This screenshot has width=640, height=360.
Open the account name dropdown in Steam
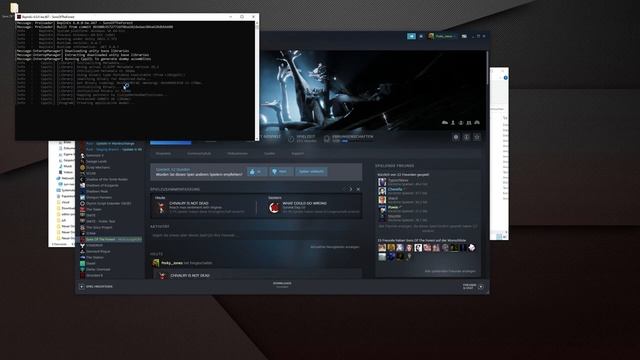442,36
